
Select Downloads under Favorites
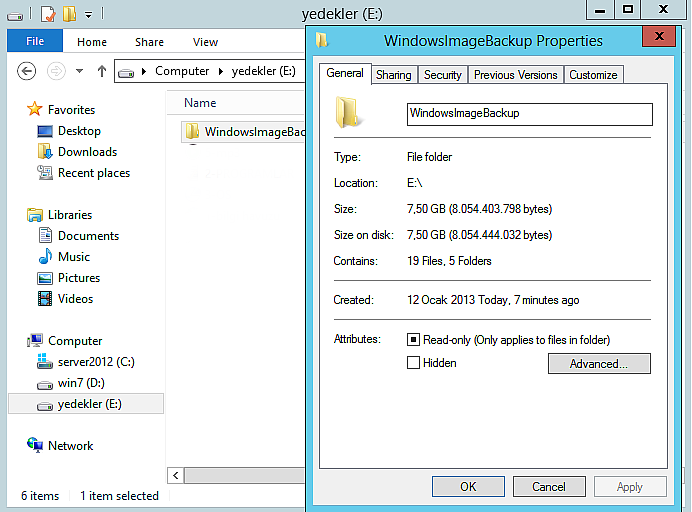point(87,152)
